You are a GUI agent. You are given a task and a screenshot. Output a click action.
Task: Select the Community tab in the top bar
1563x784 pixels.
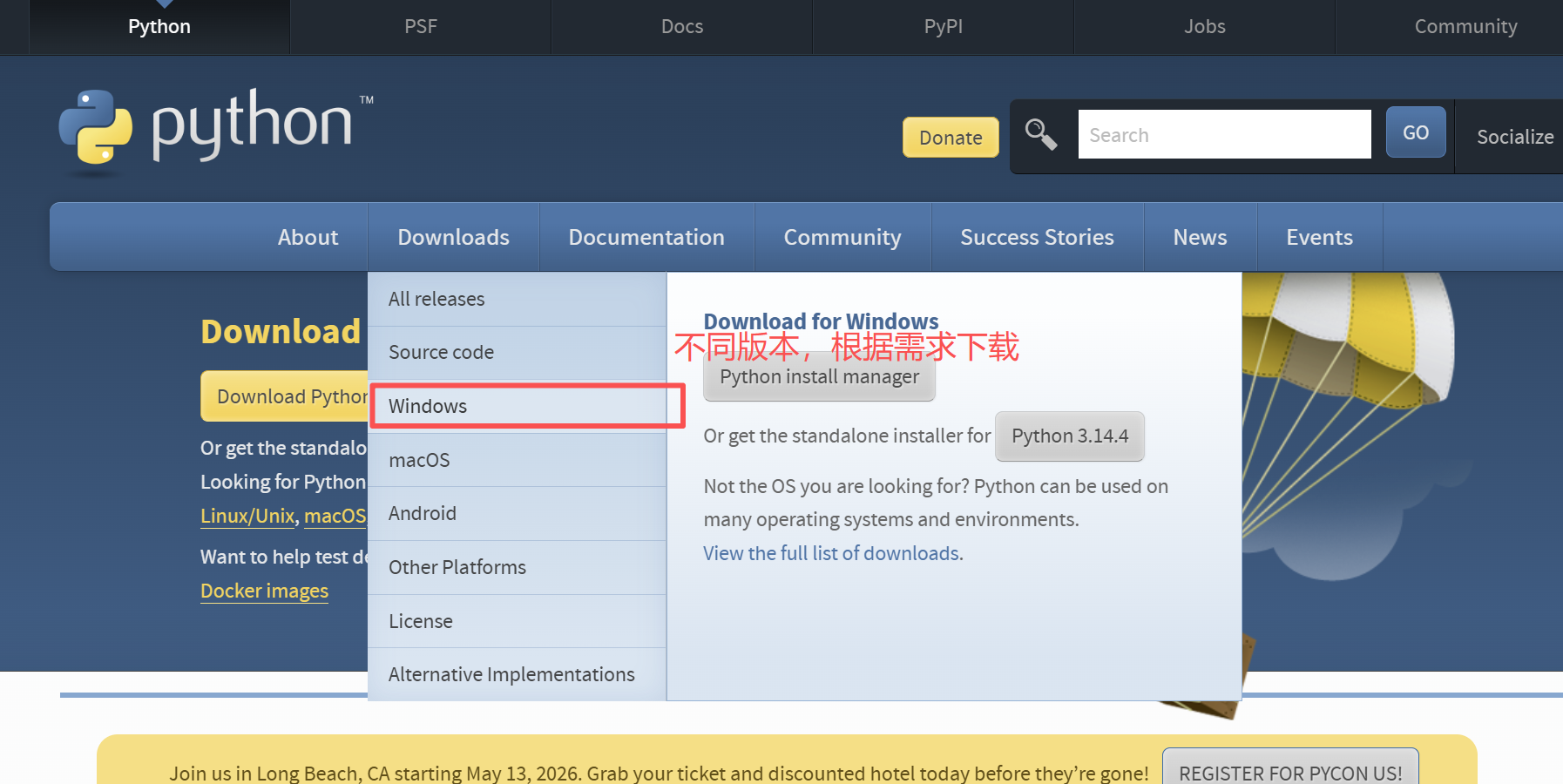click(1465, 27)
